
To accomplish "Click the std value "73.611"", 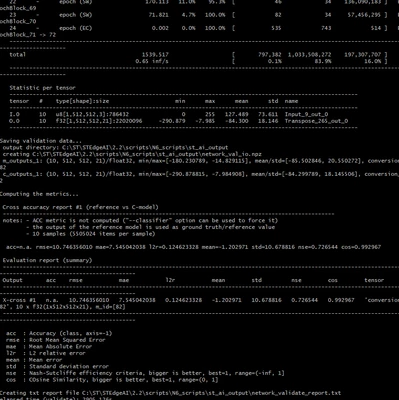I will (x=268, y=114).
